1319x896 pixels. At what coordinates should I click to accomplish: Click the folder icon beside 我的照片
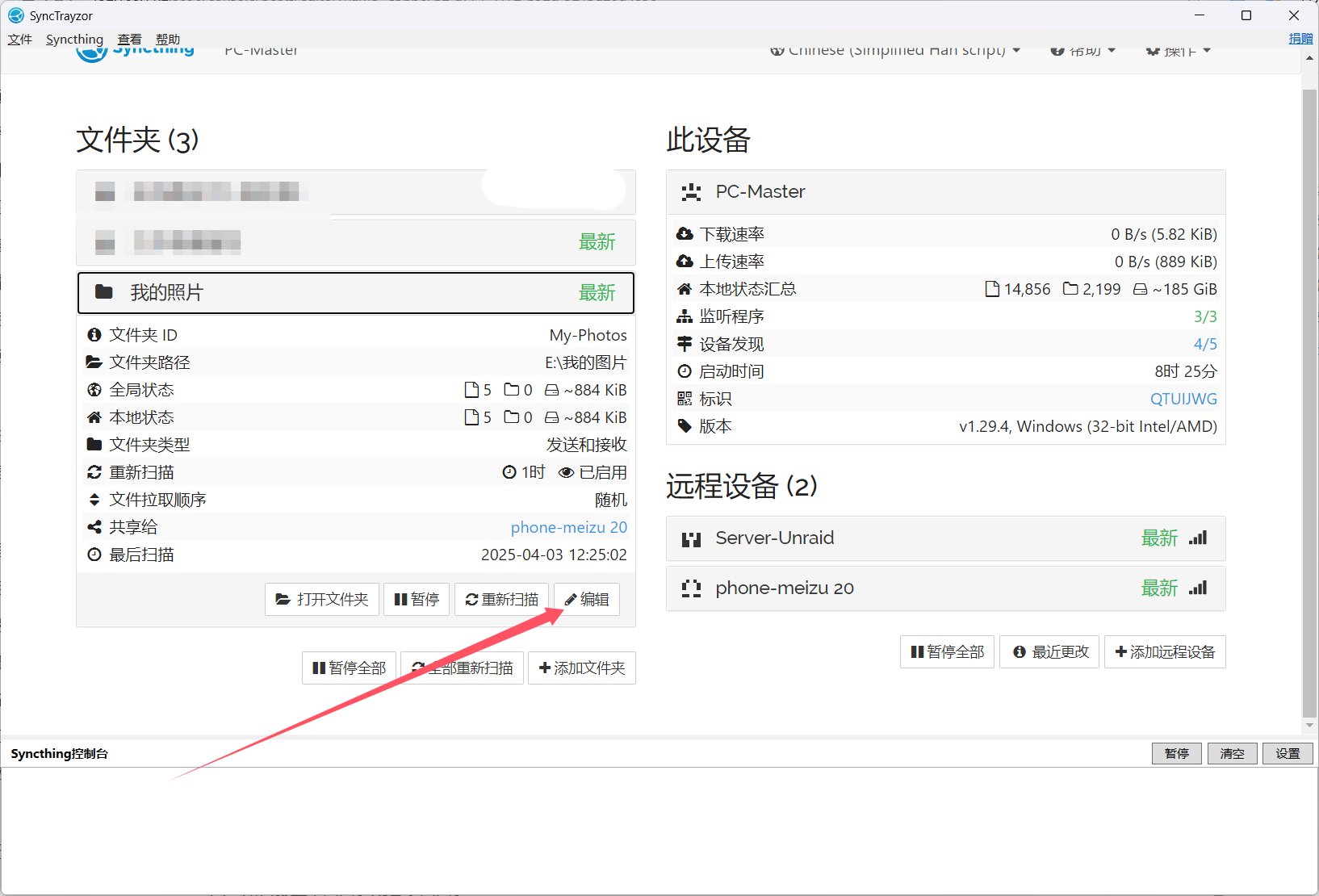pos(104,292)
